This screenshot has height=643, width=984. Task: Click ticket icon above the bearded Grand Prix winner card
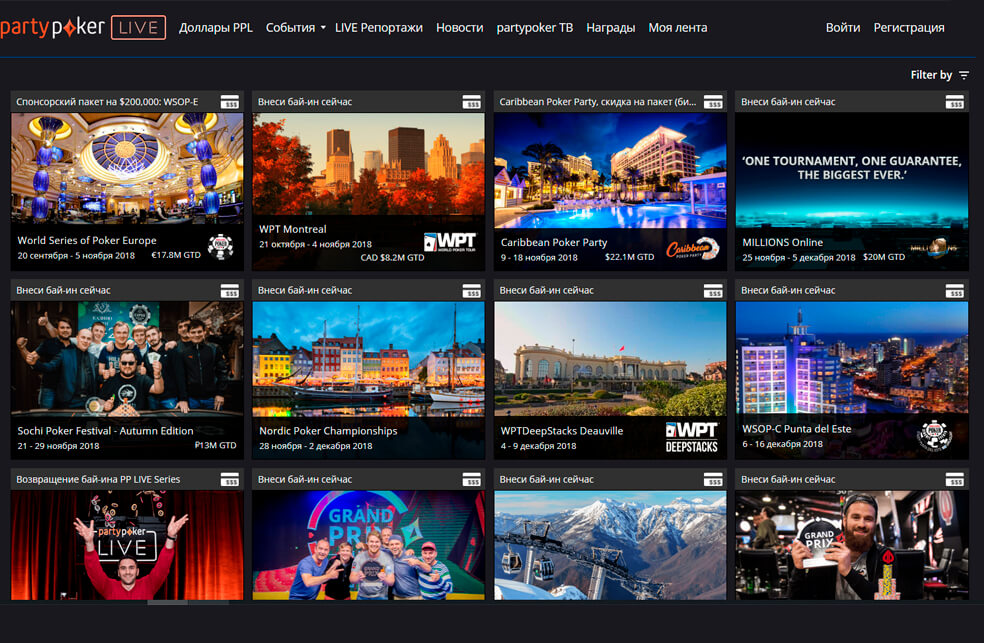pyautogui.click(x=955, y=479)
